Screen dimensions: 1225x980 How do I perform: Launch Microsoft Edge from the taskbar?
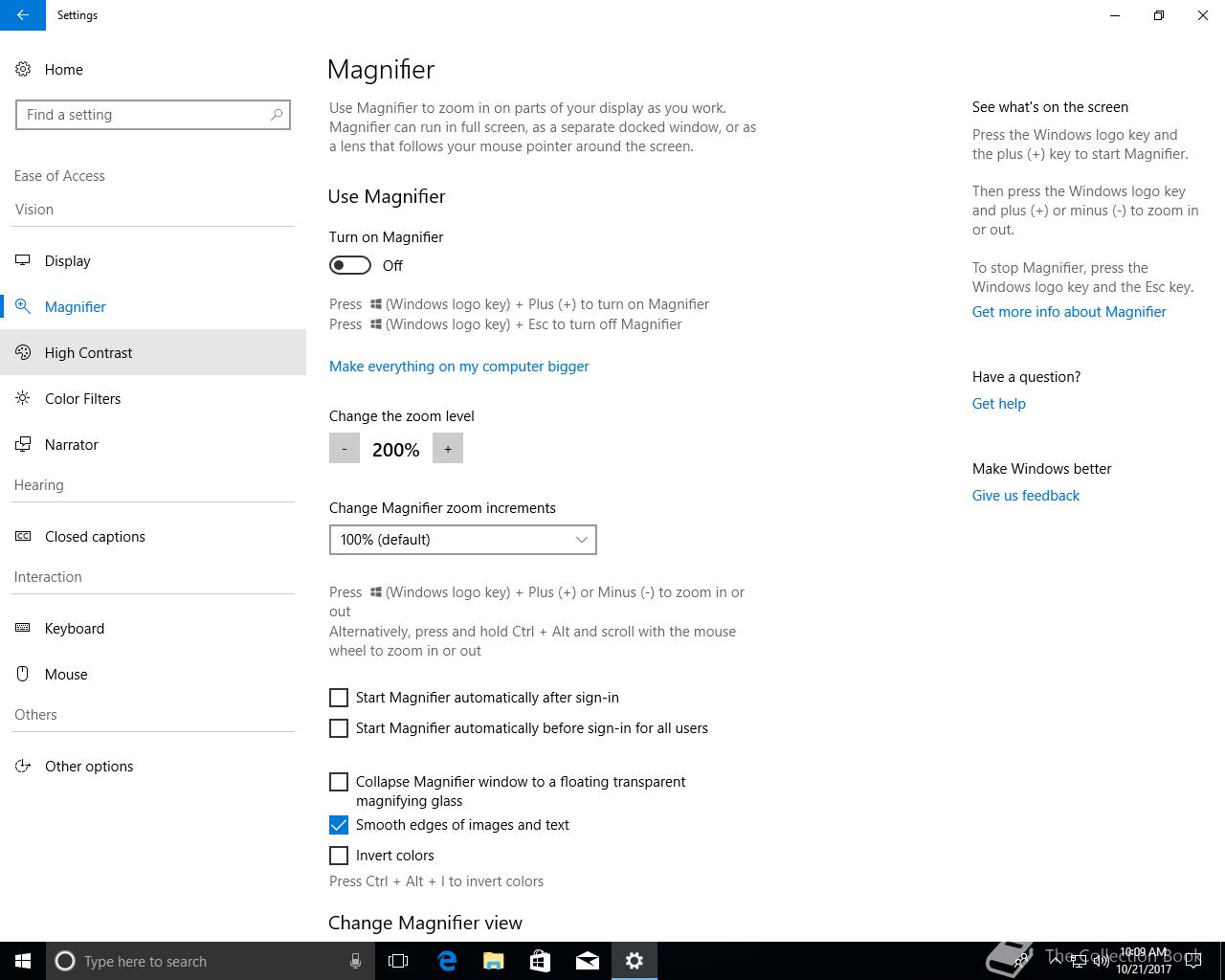click(446, 961)
